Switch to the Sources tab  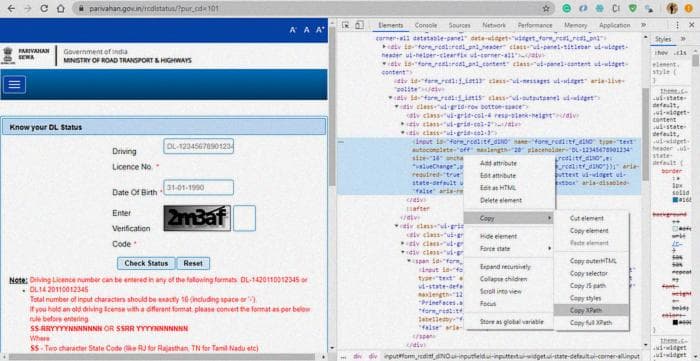[459, 25]
